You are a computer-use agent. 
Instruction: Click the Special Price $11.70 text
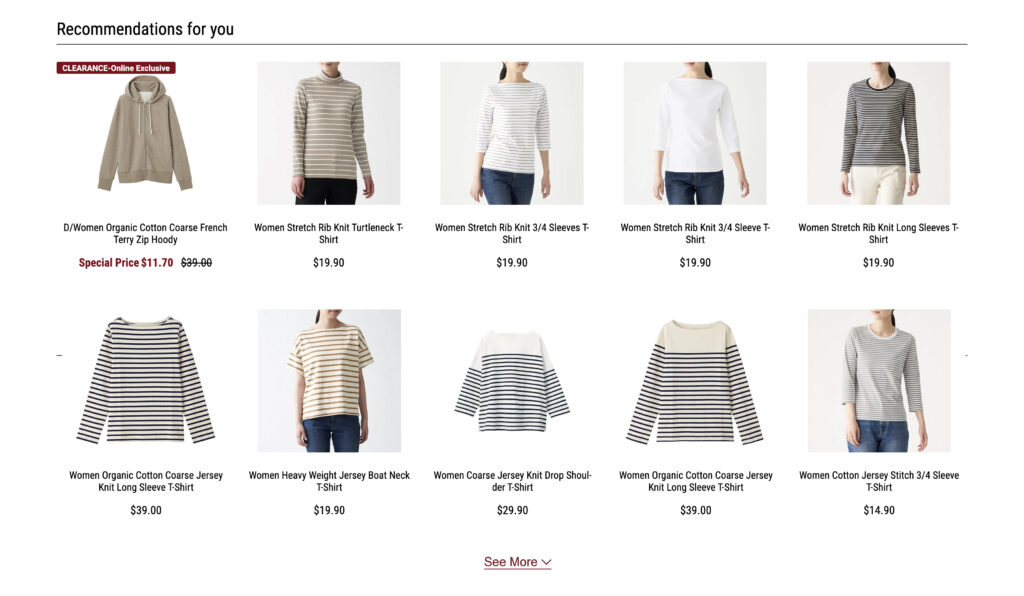(x=126, y=262)
